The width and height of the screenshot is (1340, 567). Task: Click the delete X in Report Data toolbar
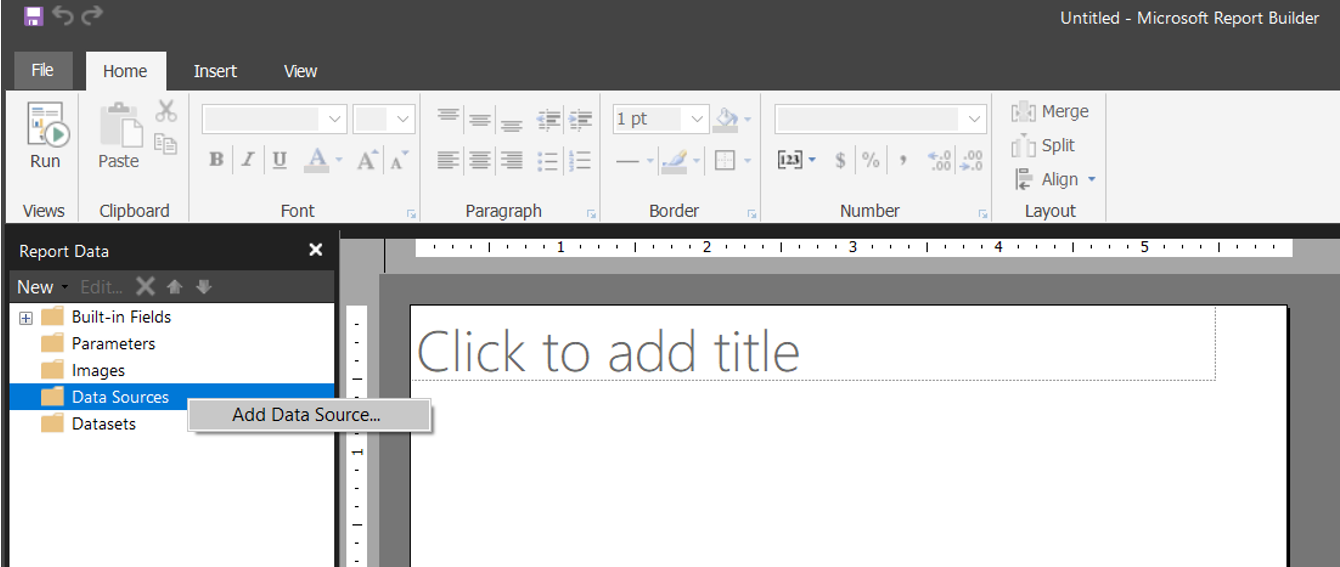tap(145, 287)
